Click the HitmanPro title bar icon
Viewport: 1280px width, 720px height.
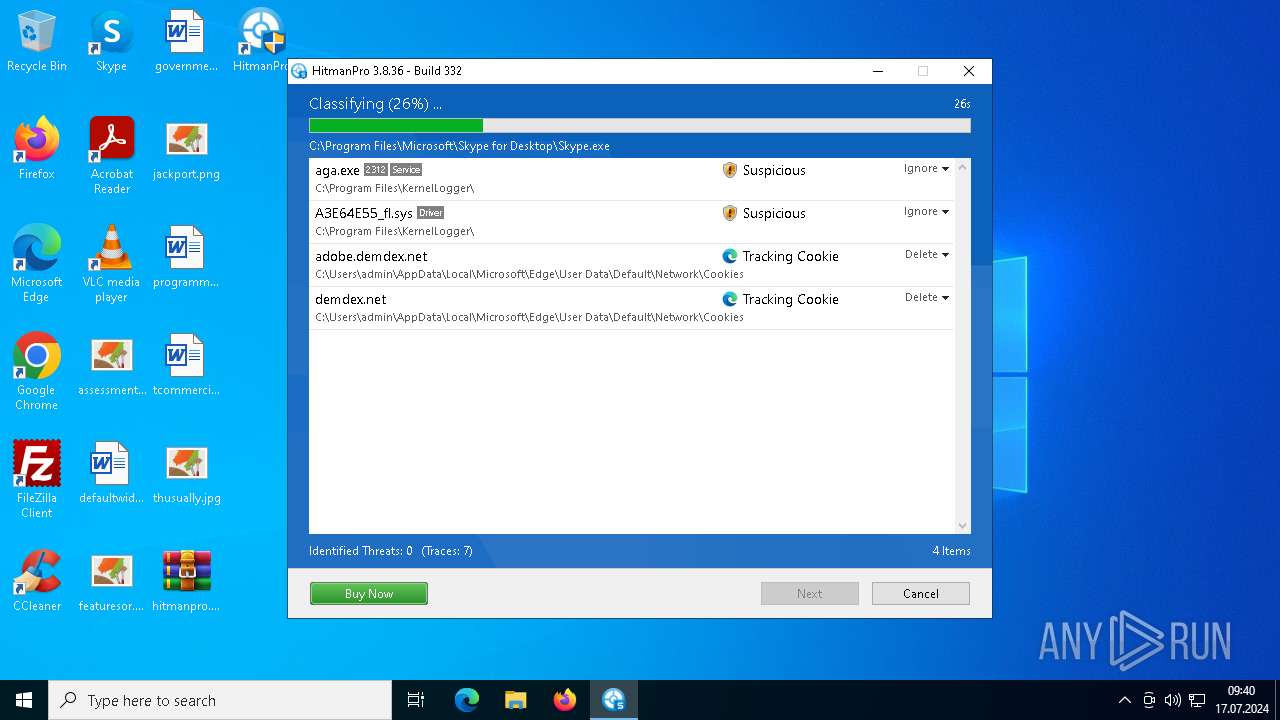click(299, 71)
